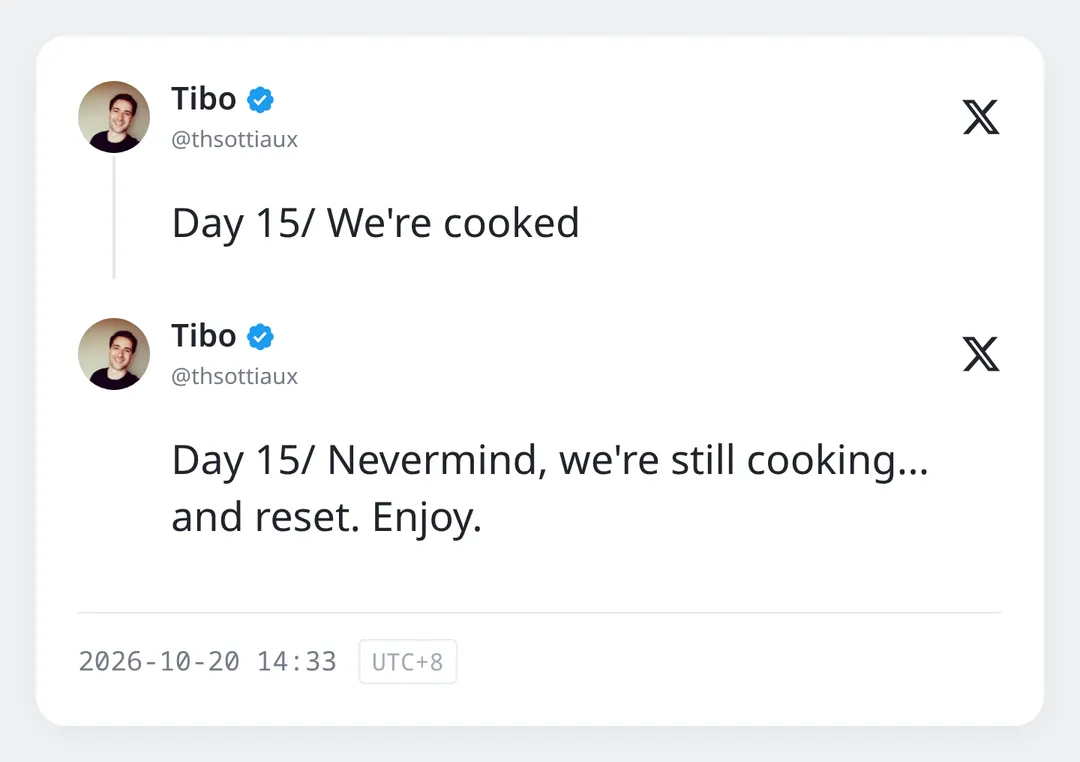Open the profile picture in the first tweet
1080x762 pixels.
coord(114,116)
